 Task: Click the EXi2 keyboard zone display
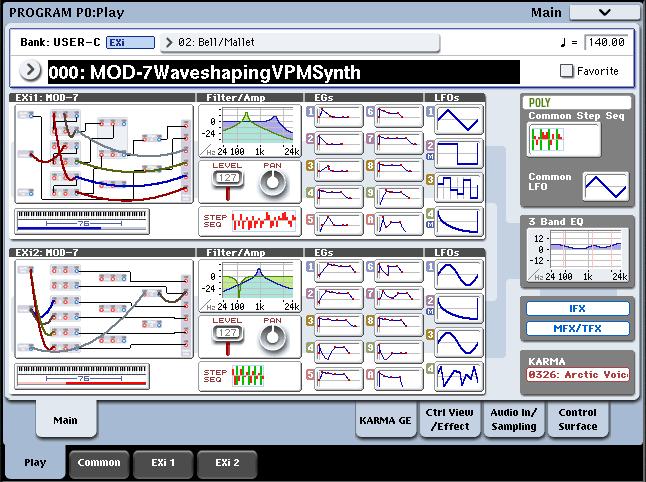click(x=82, y=377)
